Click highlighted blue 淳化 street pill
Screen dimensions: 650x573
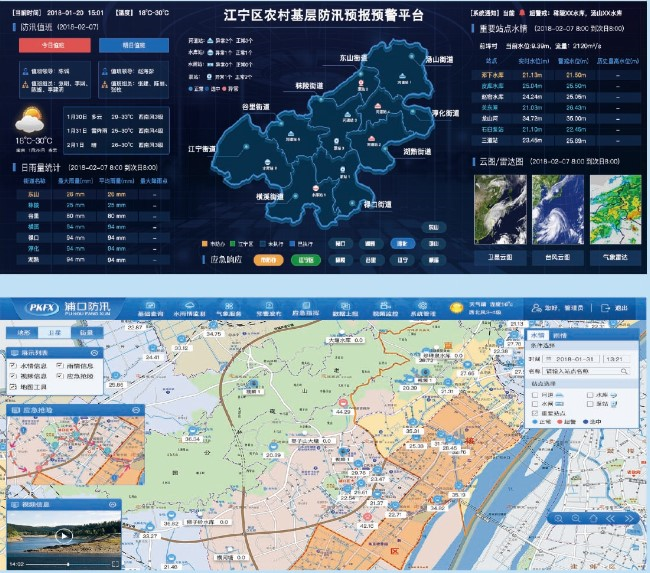click(x=403, y=243)
